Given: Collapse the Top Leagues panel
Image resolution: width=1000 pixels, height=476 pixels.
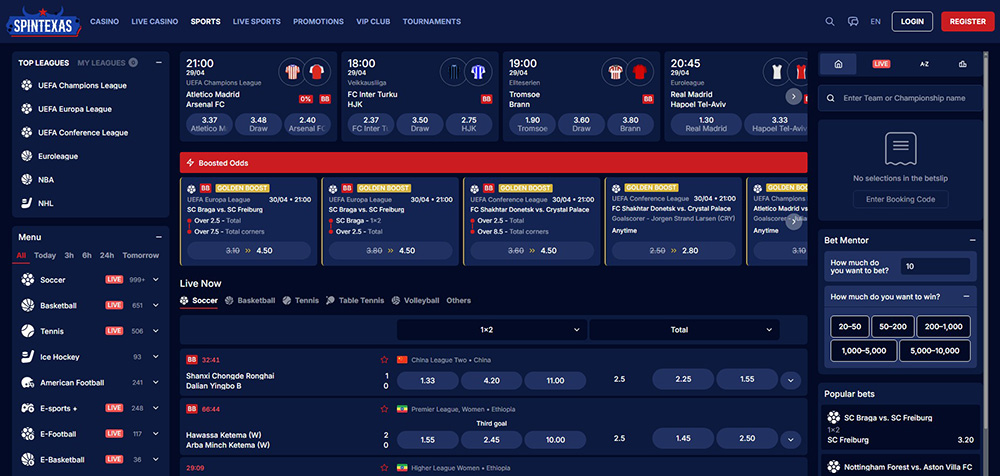Looking at the screenshot, I should 159,63.
